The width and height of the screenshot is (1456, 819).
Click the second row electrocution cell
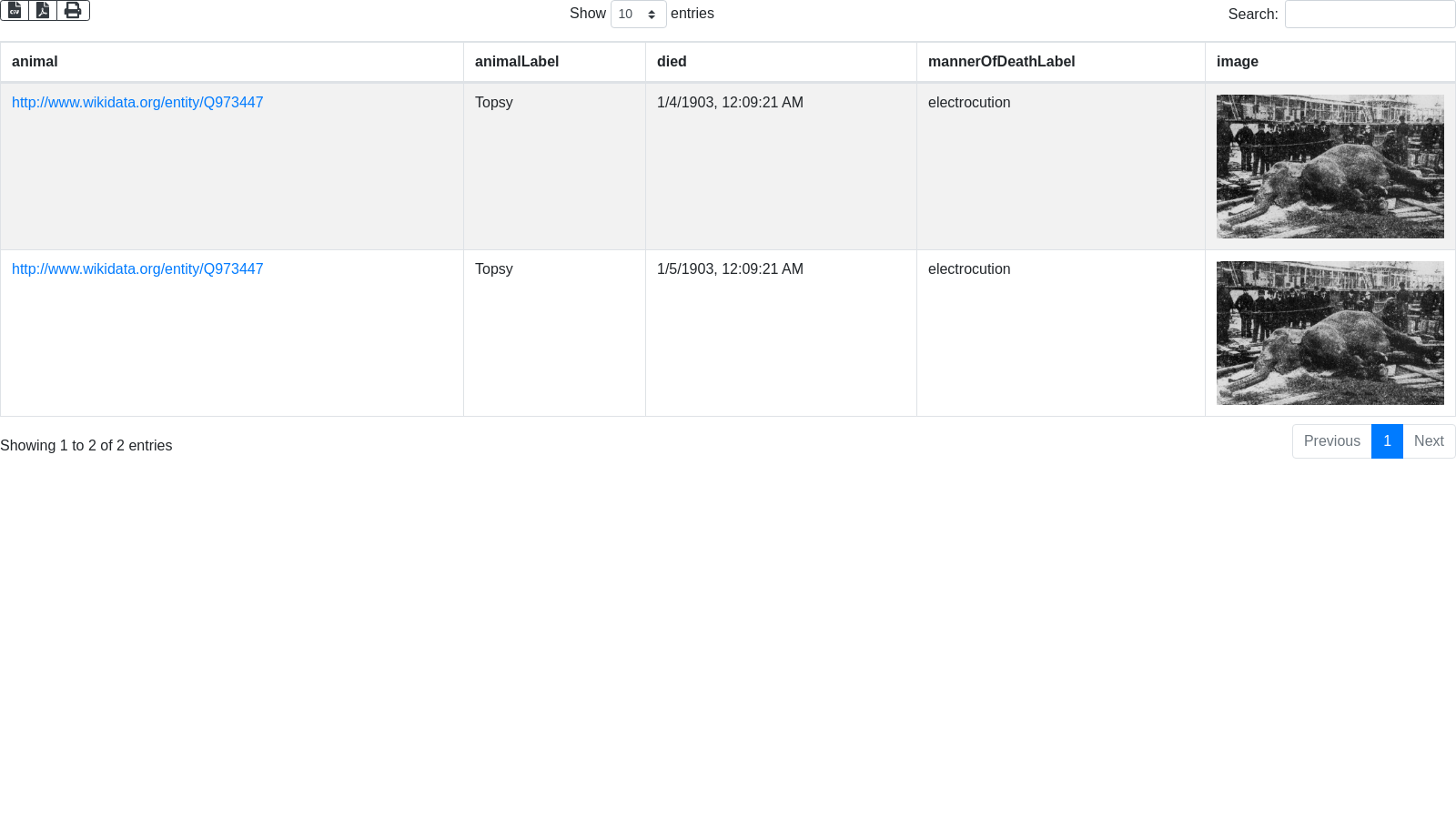[969, 269]
